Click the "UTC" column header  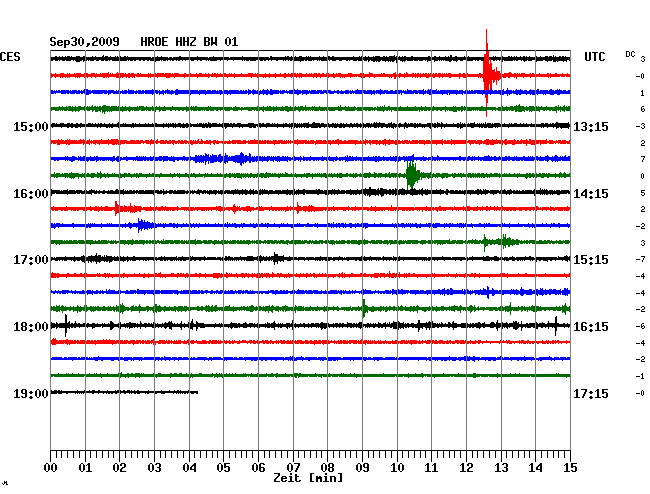click(594, 57)
